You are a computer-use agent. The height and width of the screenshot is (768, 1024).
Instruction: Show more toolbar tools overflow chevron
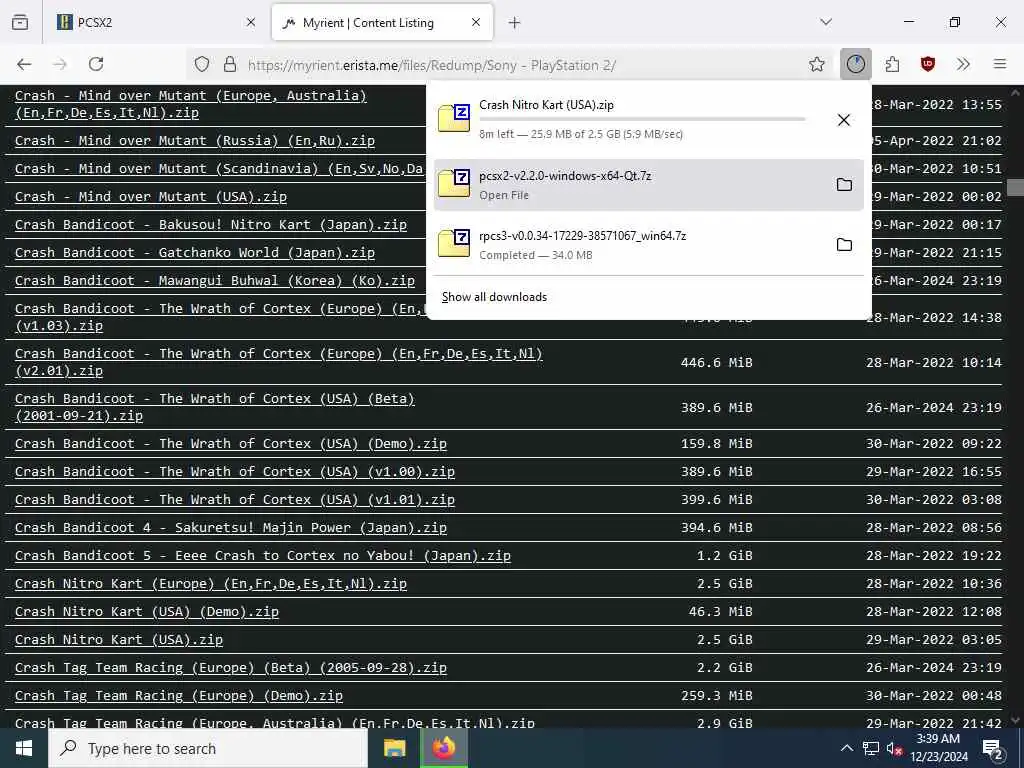[963, 64]
